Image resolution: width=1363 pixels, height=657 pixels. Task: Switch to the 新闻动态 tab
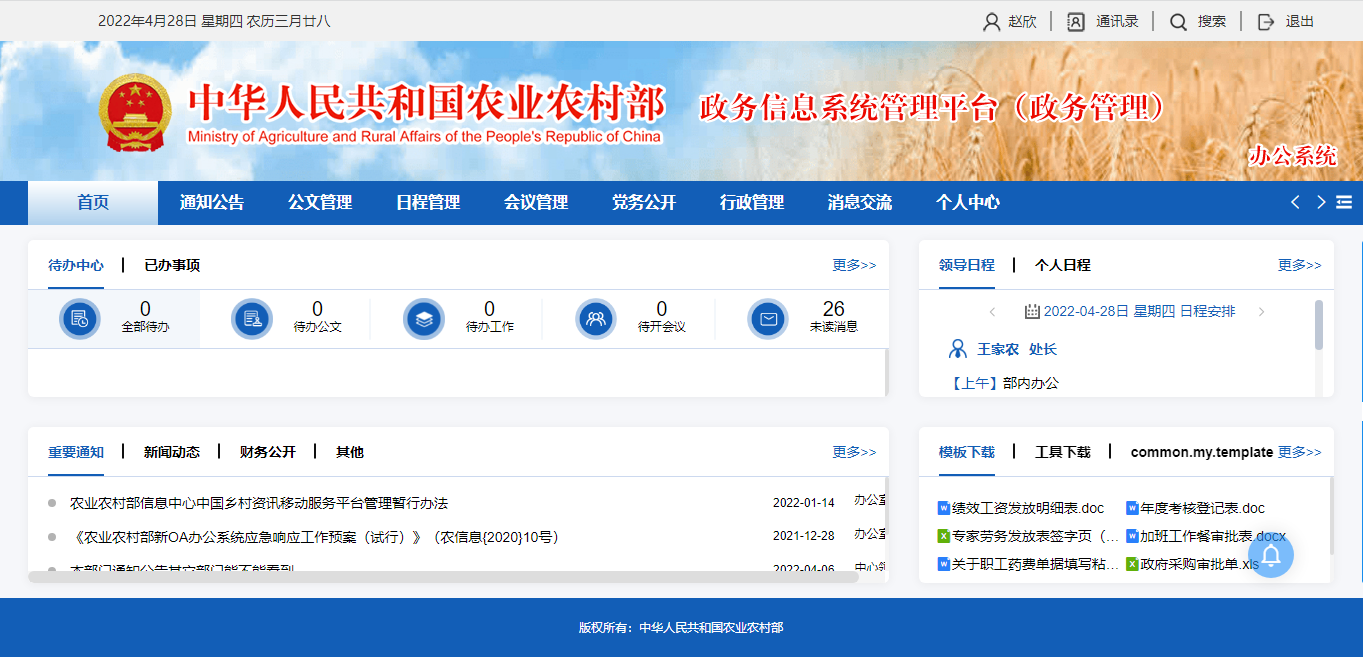(x=172, y=452)
